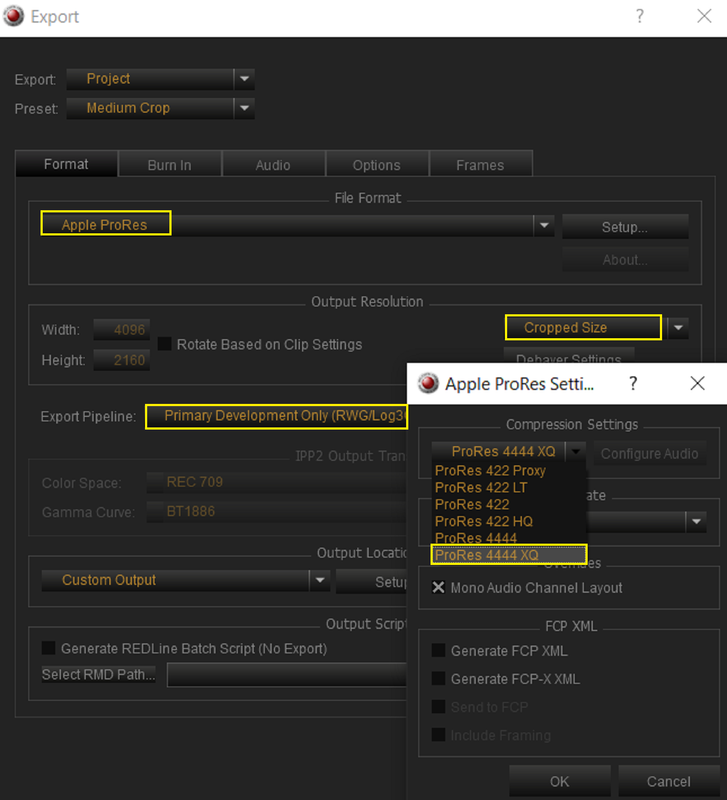The image size is (727, 800).
Task: Expand the File Format dropdown arrow
Action: tap(544, 225)
